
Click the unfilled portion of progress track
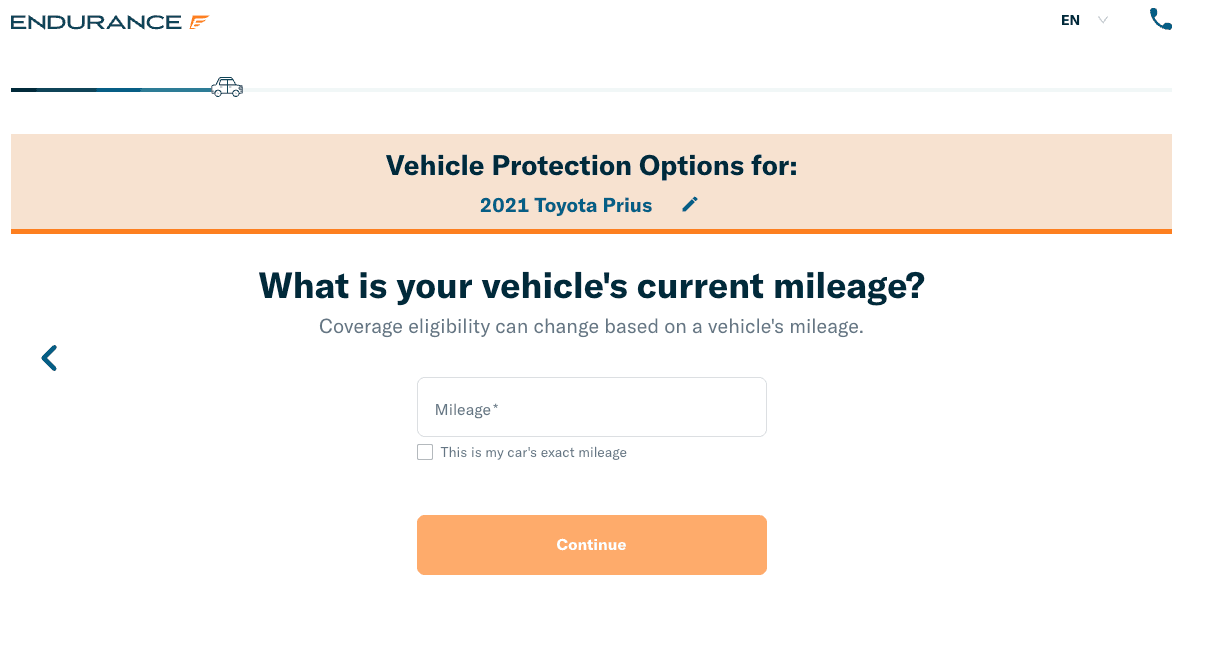point(700,90)
